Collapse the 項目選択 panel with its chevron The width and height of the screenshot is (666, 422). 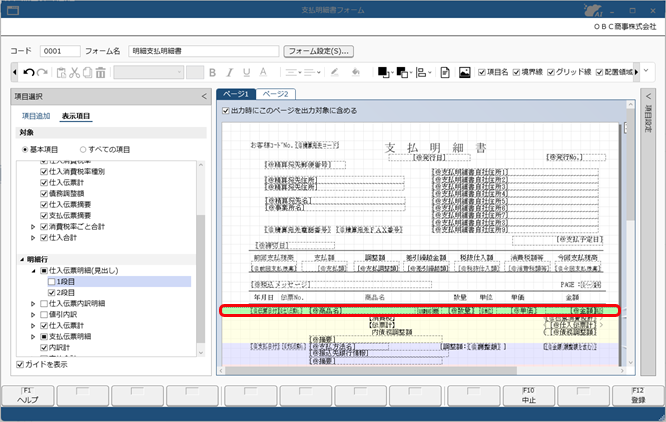[204, 96]
